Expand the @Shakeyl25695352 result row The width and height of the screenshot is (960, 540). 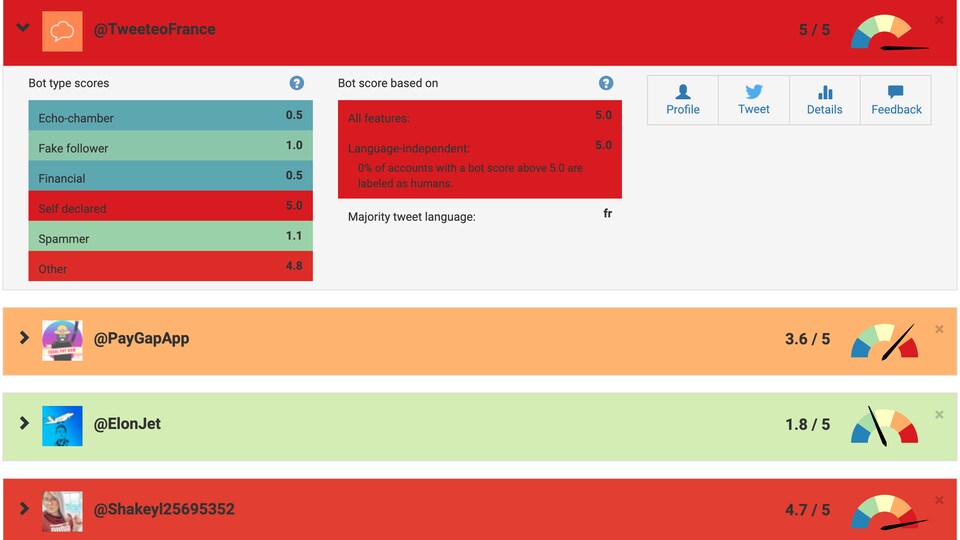24,508
